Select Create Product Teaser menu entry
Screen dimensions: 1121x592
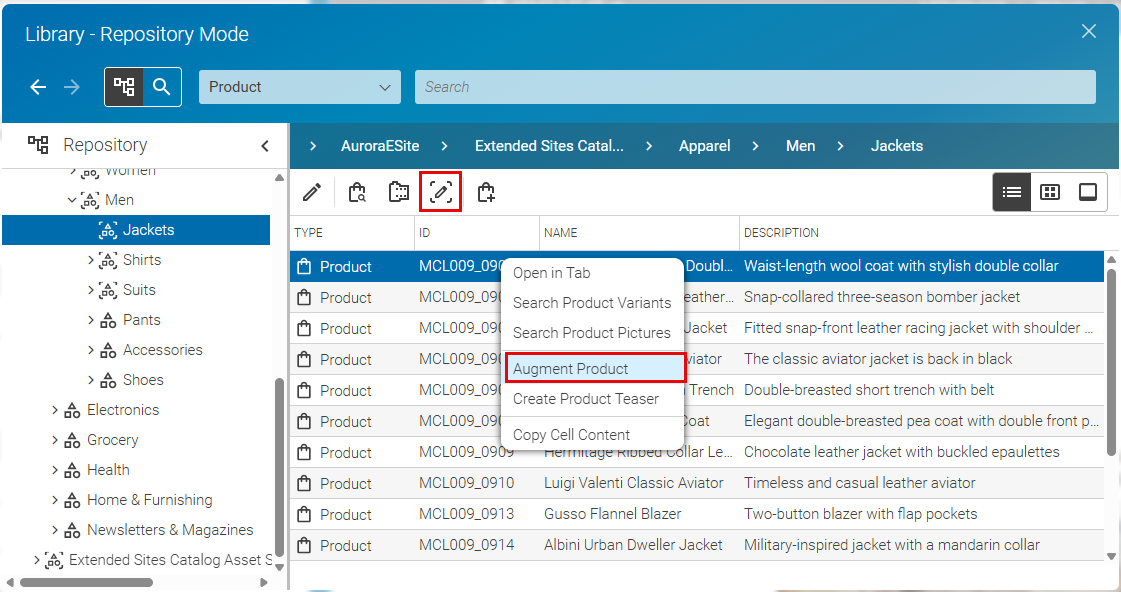[586, 399]
